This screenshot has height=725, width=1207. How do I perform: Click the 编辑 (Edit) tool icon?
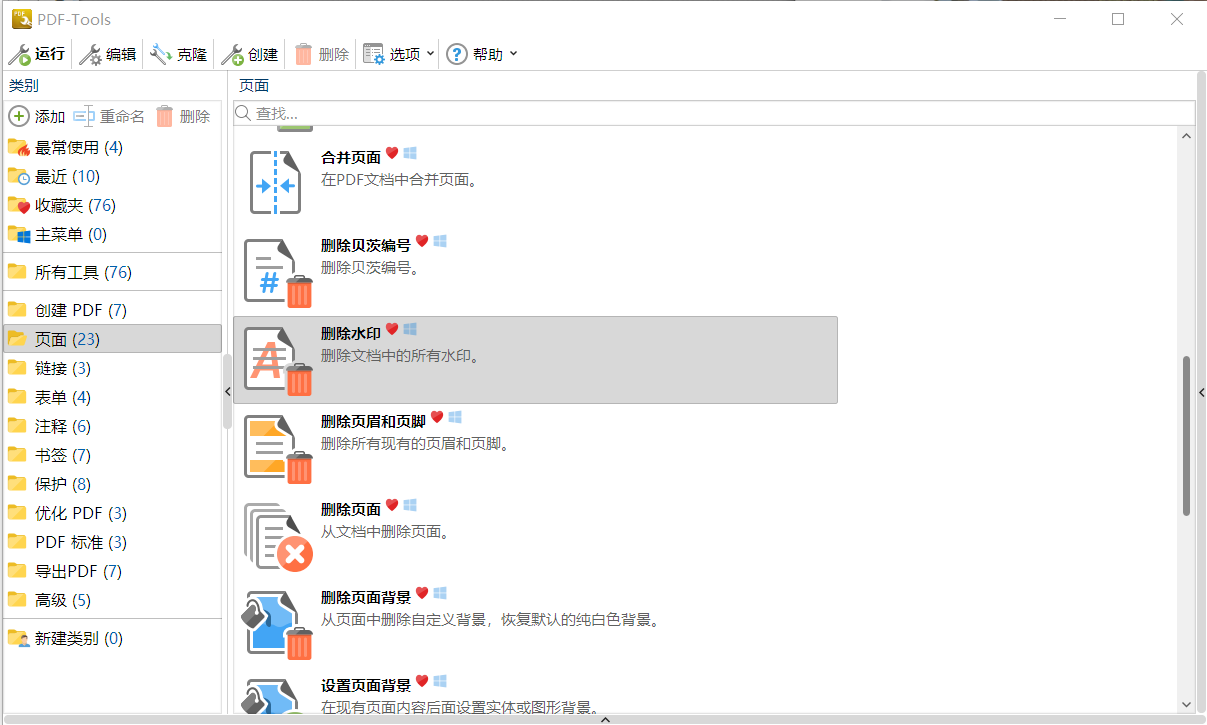pos(91,54)
